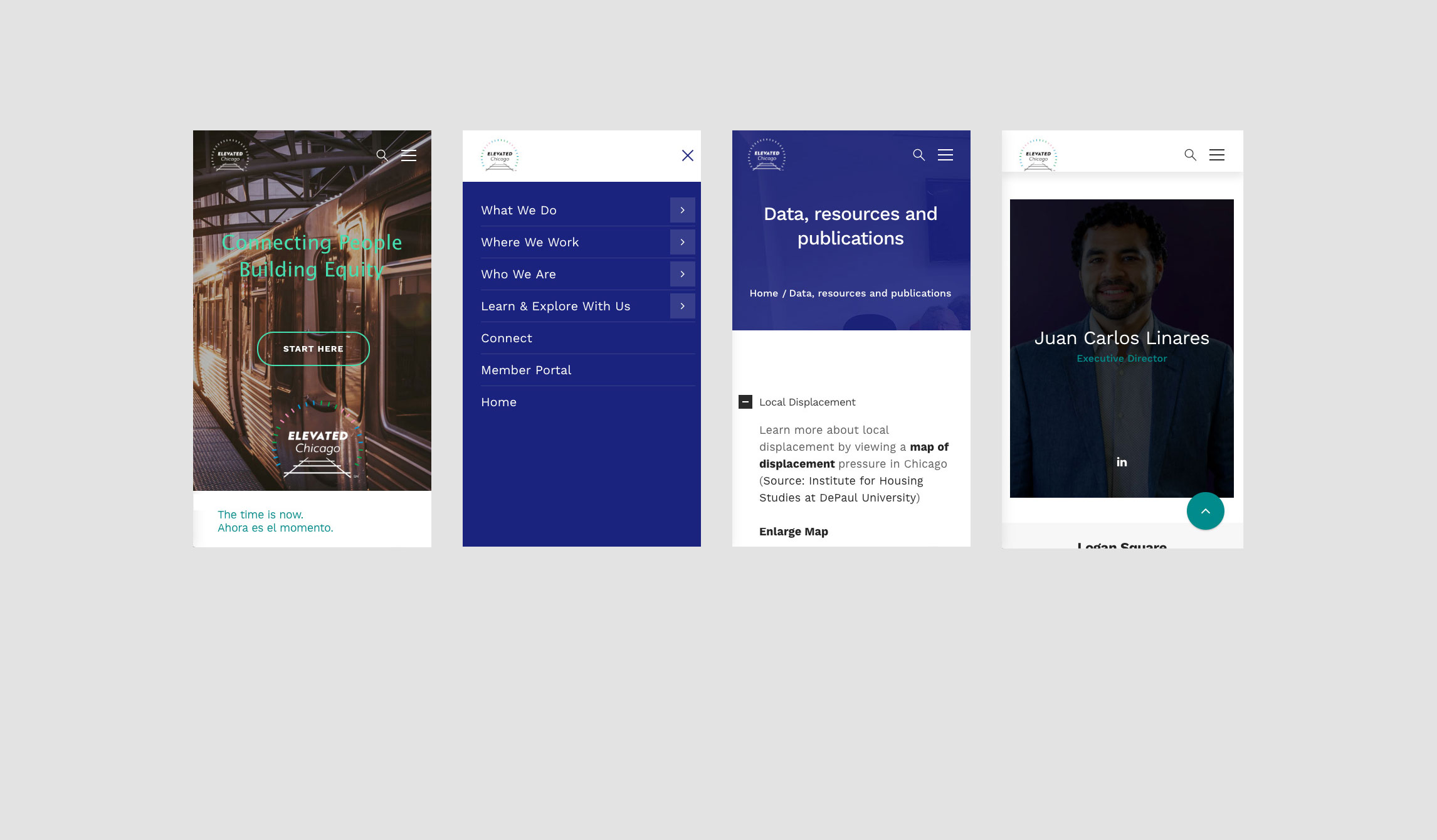Screen dimensions: 1437x840
Task: Click the Elevated Chicago logo in the menu header
Action: point(500,155)
